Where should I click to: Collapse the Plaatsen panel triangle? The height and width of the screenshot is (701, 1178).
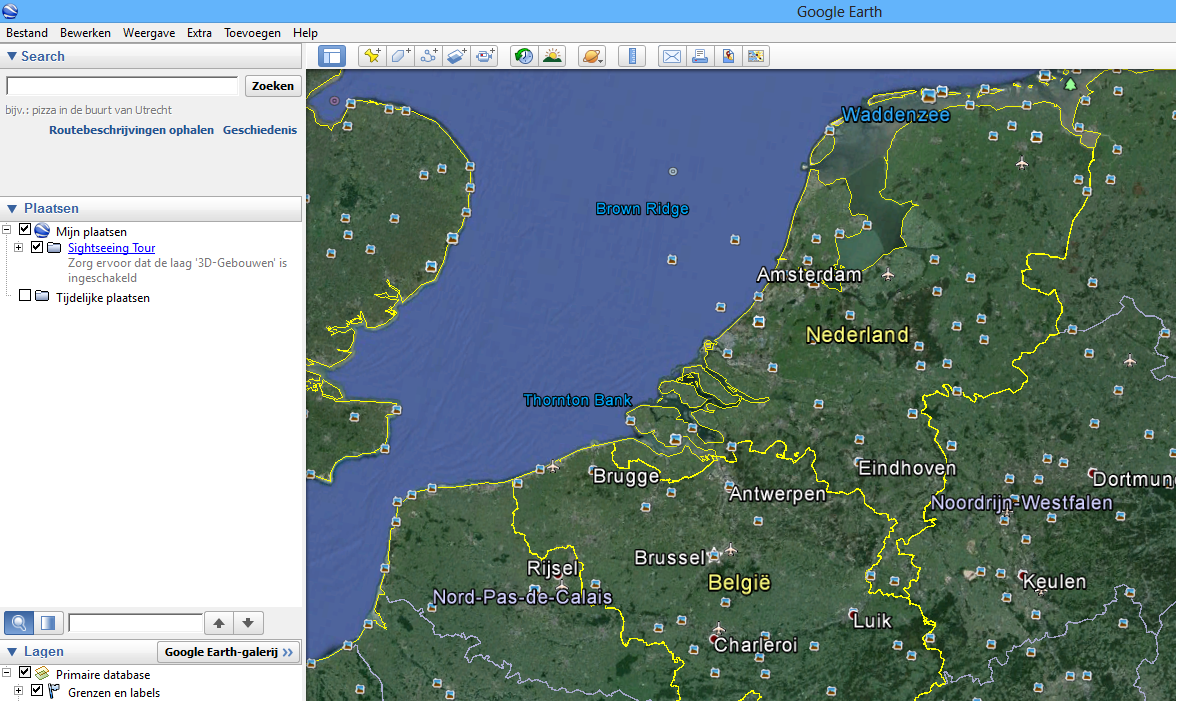tap(12, 209)
